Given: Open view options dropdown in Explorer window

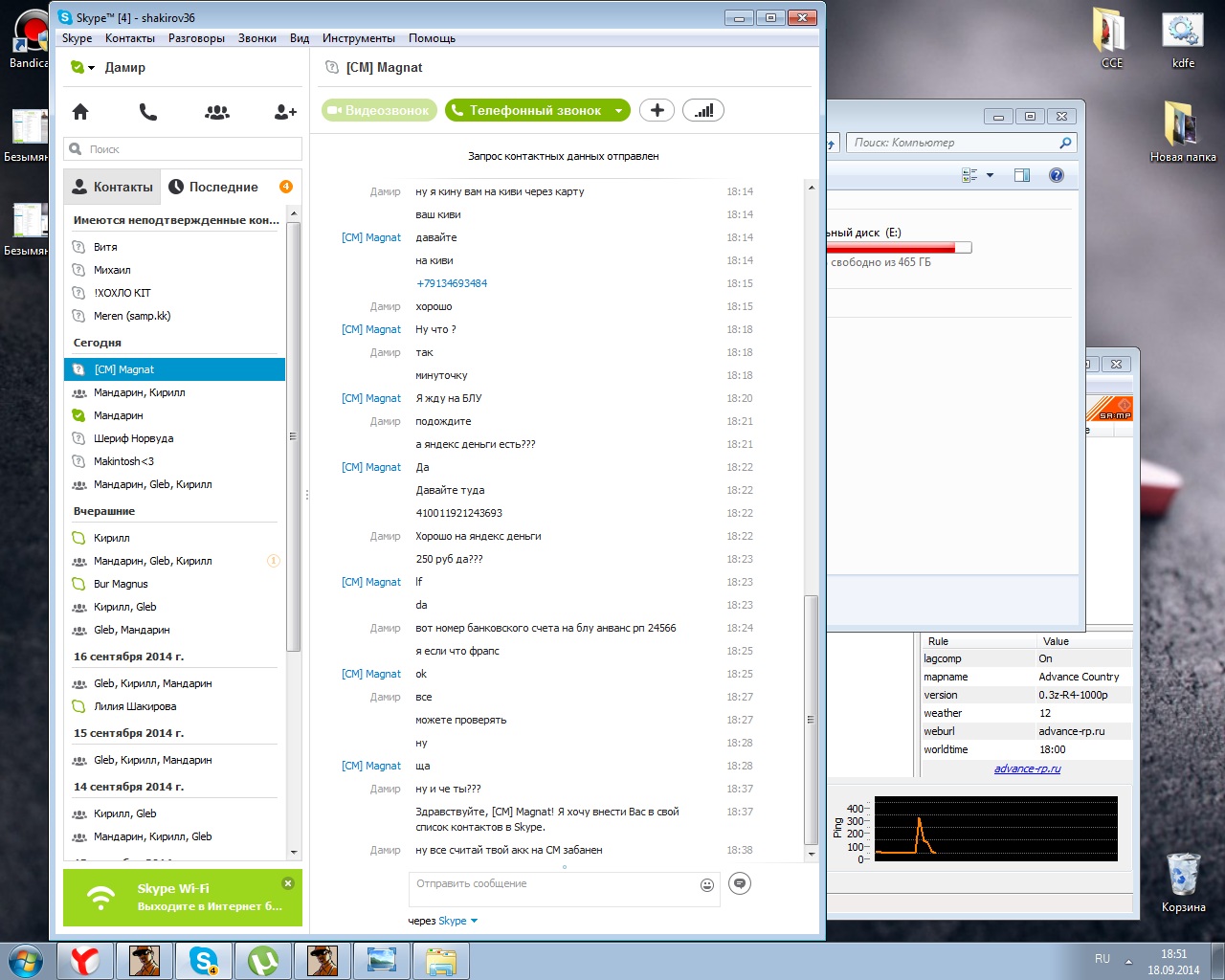Looking at the screenshot, I should click(x=990, y=175).
